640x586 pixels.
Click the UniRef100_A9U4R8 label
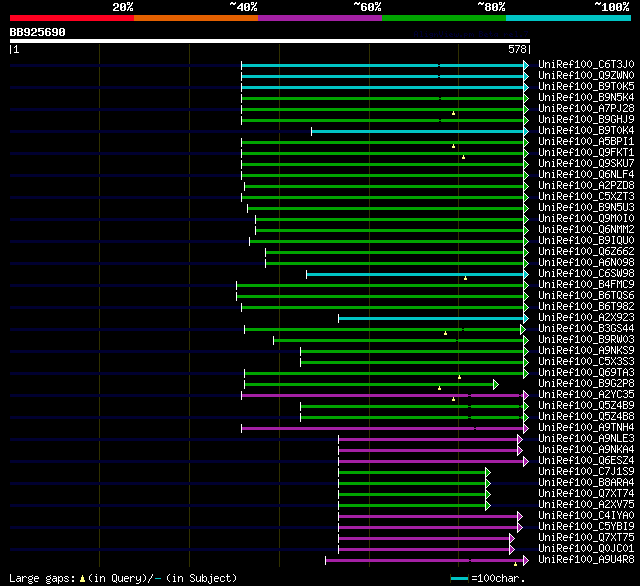point(586,560)
